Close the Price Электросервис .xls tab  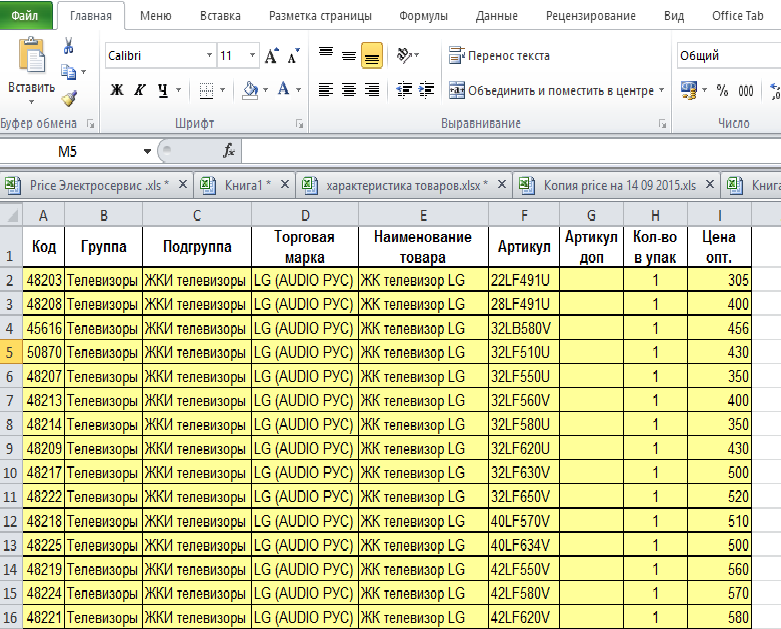[183, 185]
